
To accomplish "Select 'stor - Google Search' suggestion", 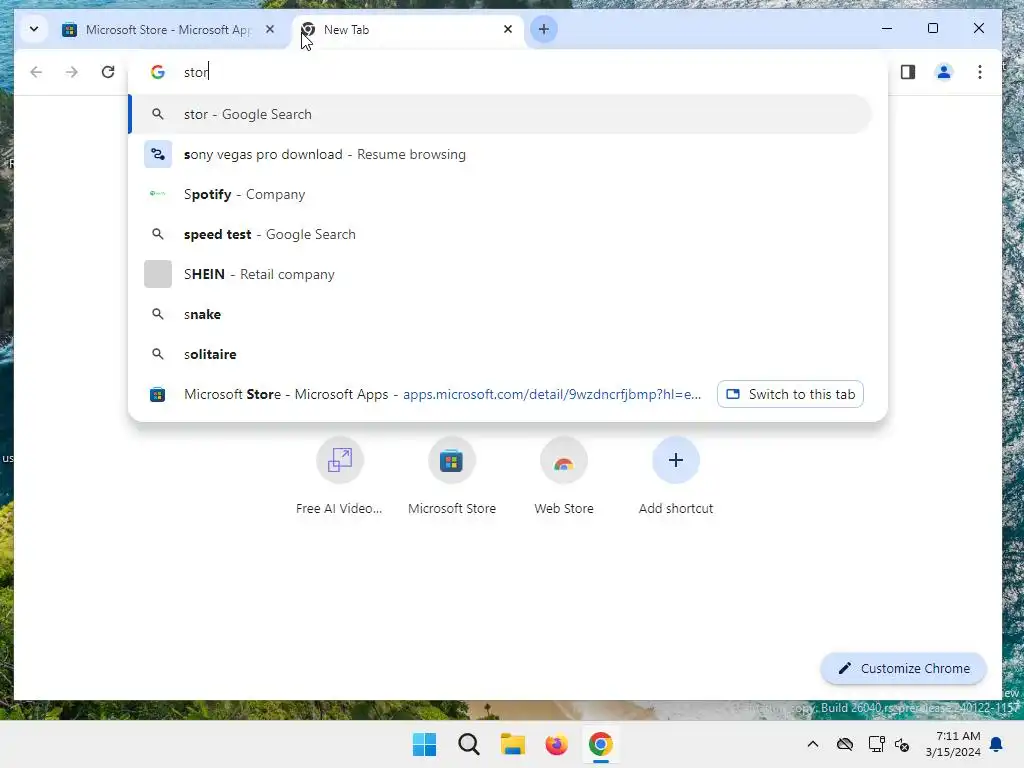I will click(500, 114).
